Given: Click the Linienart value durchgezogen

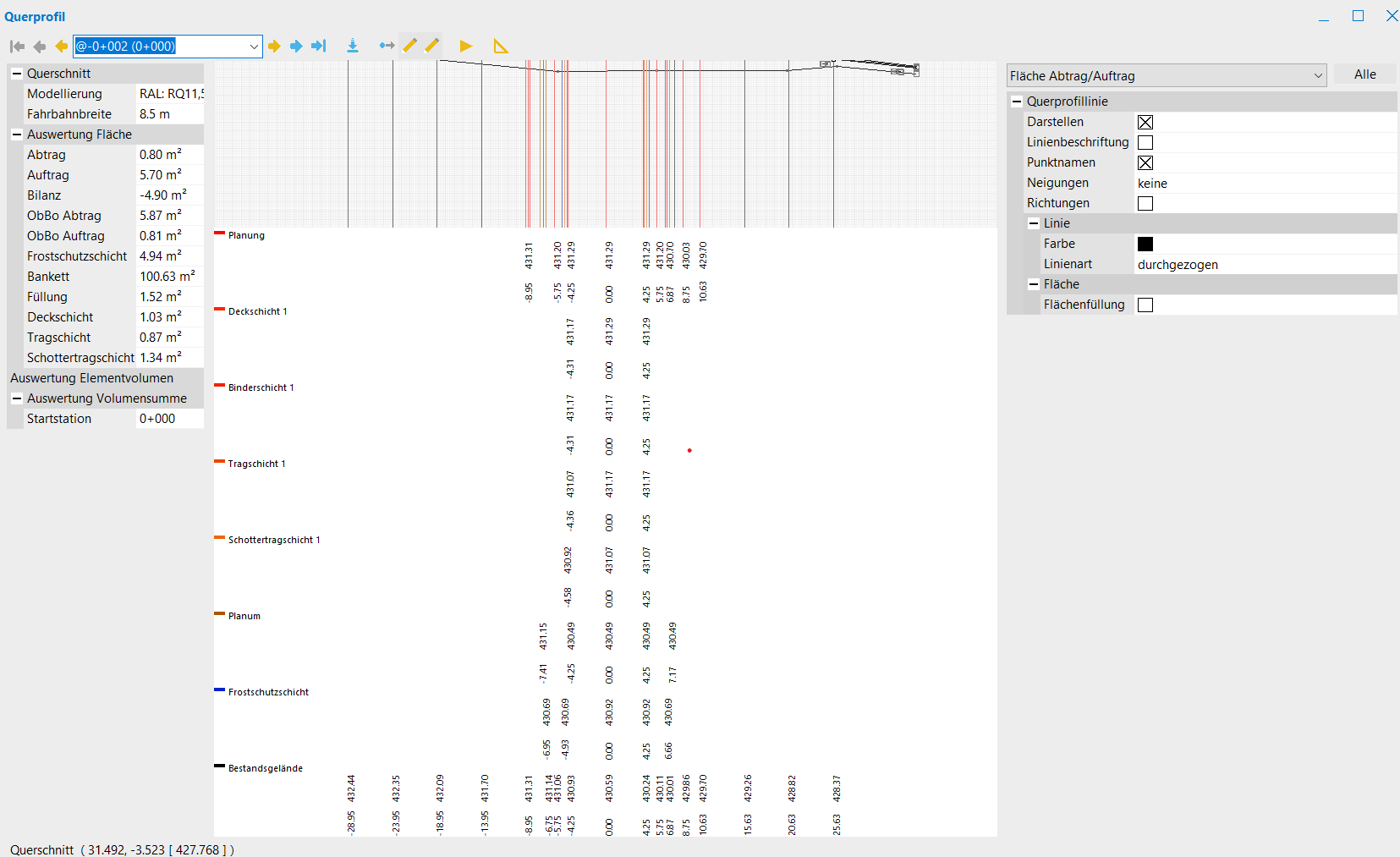Looking at the screenshot, I should pyautogui.click(x=1178, y=265).
